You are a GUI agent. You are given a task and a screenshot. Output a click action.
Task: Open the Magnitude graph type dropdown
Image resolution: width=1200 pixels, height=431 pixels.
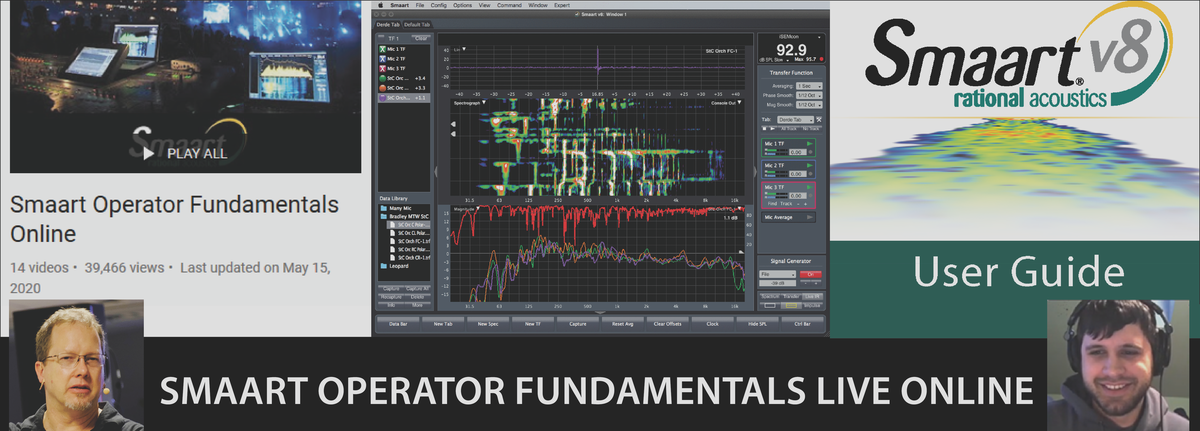click(467, 209)
